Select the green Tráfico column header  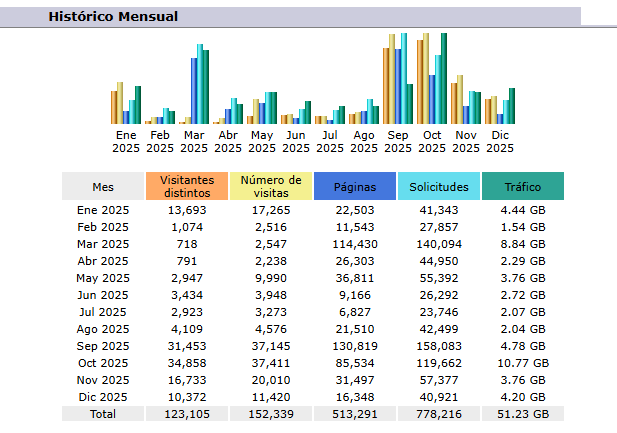click(x=522, y=187)
